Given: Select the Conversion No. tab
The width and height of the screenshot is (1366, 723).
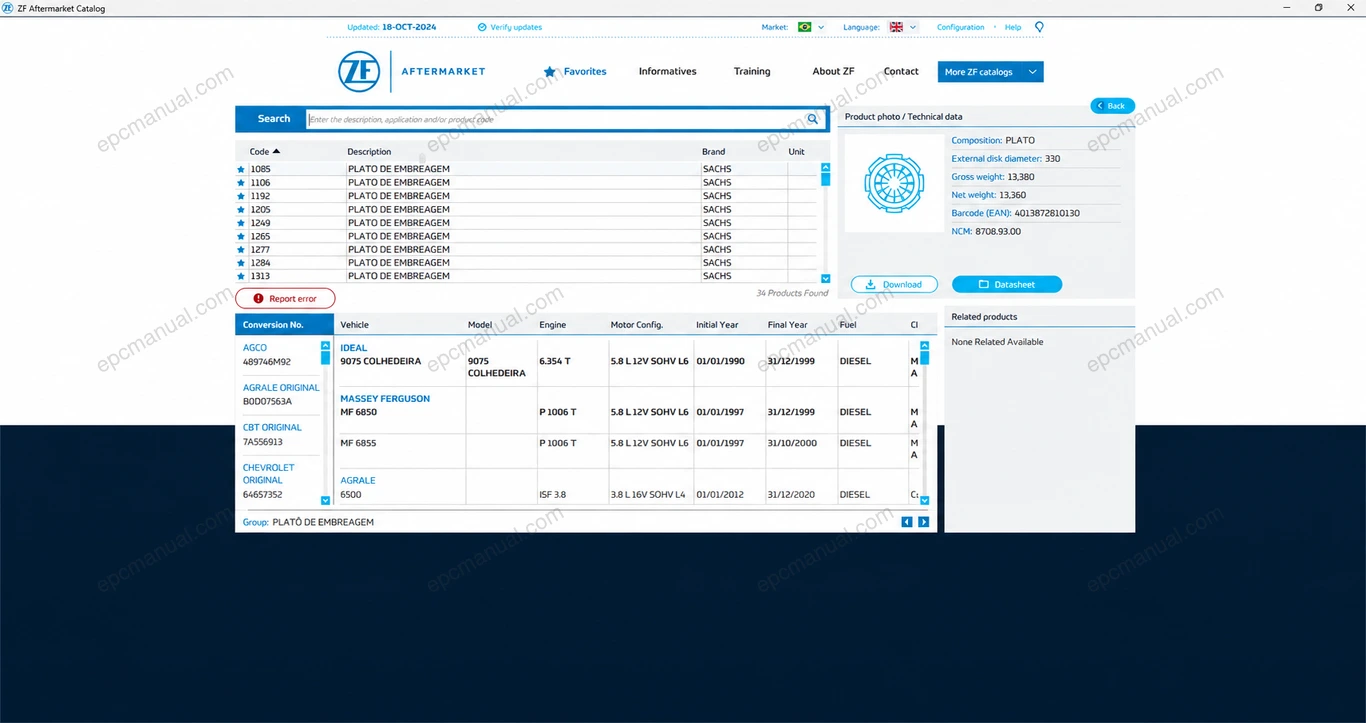Looking at the screenshot, I should click(x=284, y=324).
